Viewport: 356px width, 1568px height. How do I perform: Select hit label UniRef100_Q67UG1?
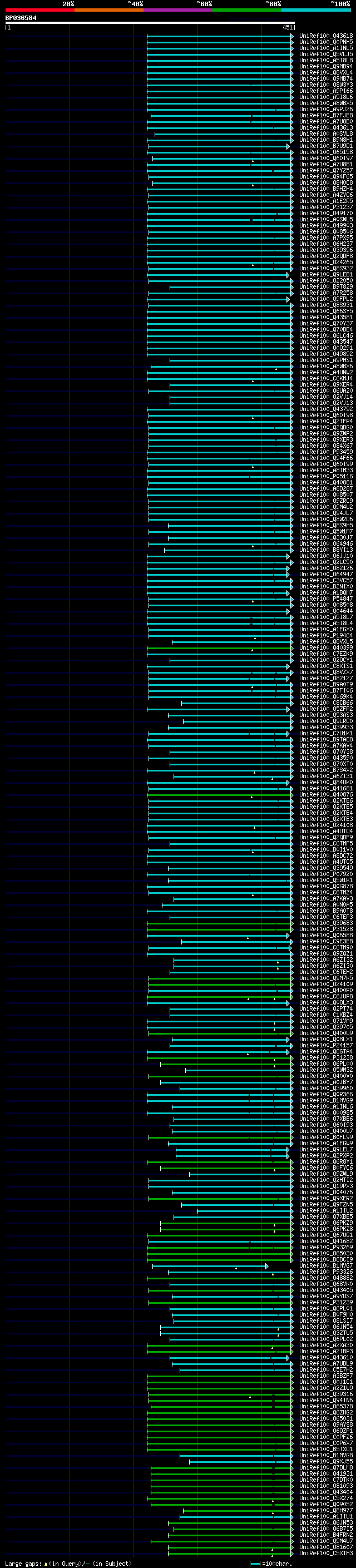326,1235
